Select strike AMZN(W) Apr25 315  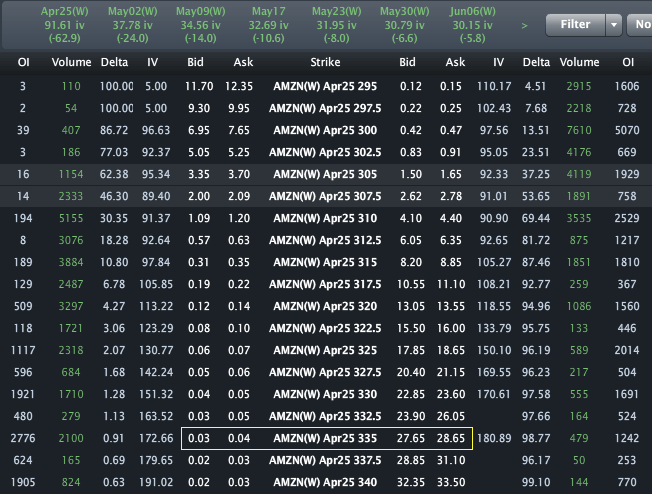[x=325, y=262]
